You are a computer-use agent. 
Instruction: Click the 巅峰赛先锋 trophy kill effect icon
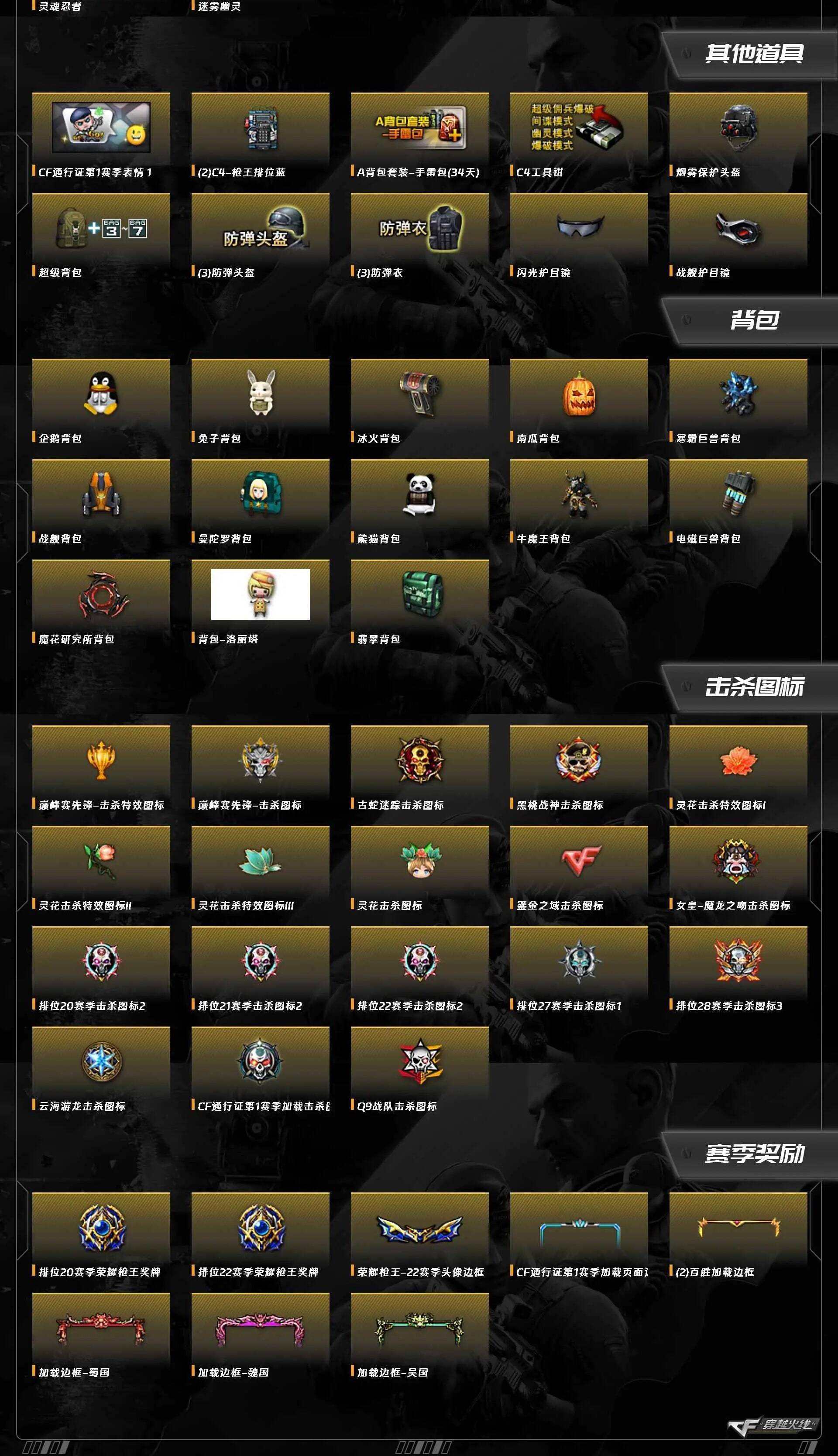101,760
